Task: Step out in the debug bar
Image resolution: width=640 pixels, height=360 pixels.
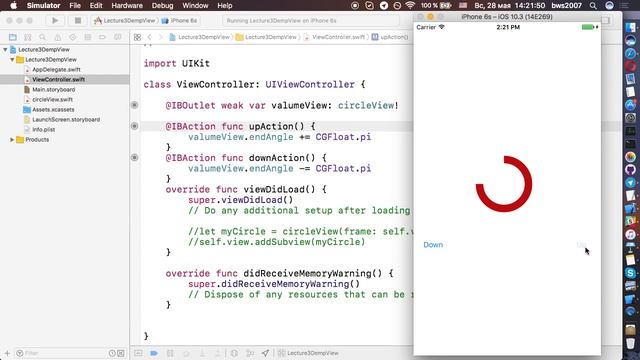Action: click(218, 353)
